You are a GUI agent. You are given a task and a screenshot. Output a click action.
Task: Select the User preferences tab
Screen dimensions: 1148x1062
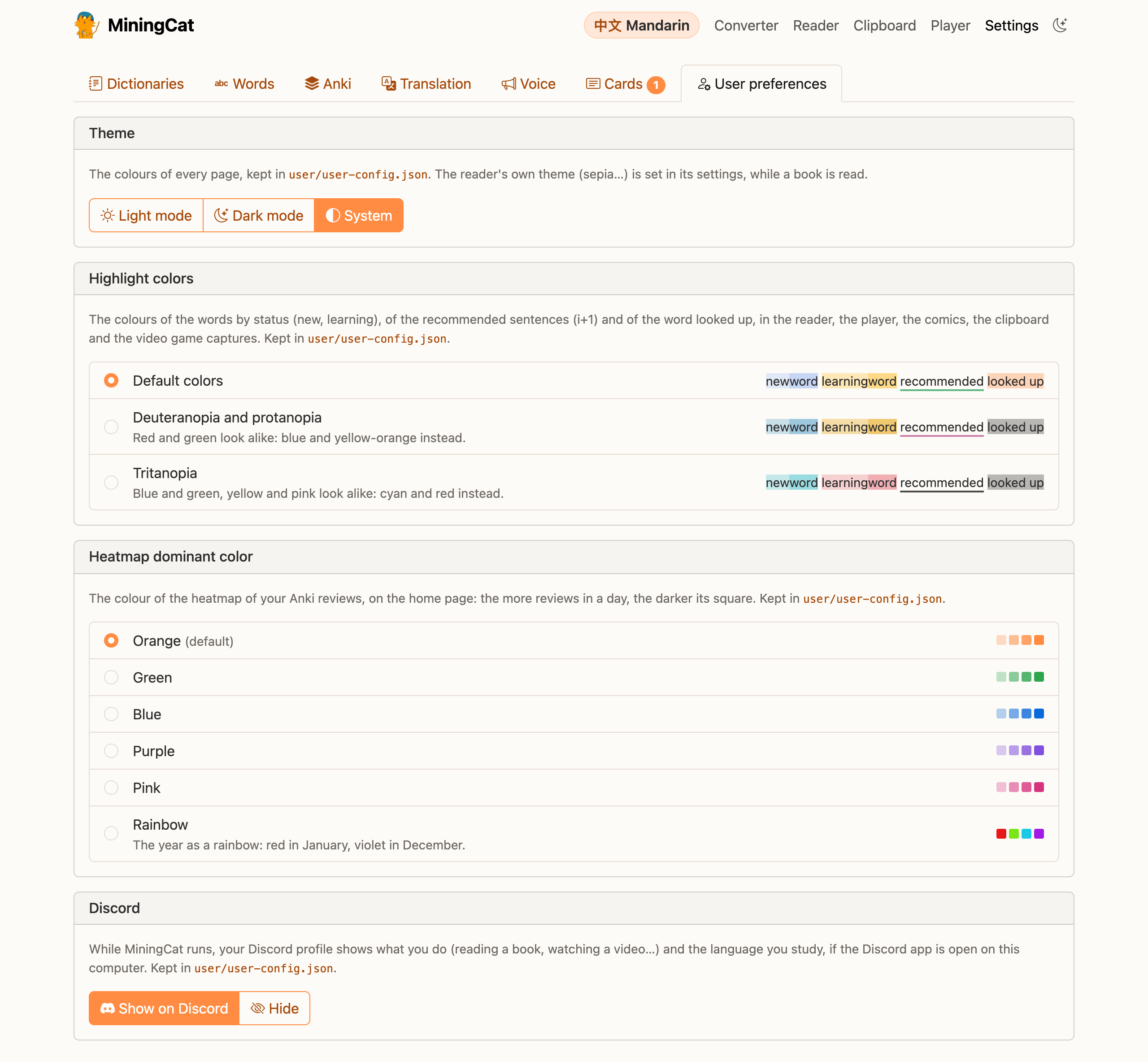pyautogui.click(x=762, y=84)
